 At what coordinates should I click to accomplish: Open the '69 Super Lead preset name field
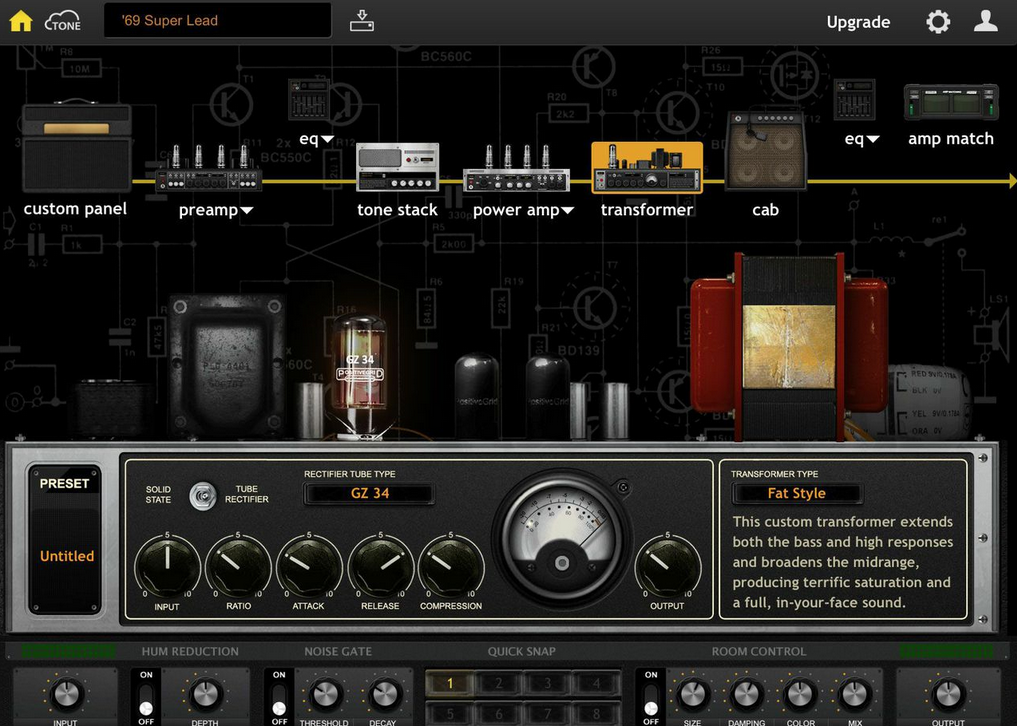[x=218, y=21]
